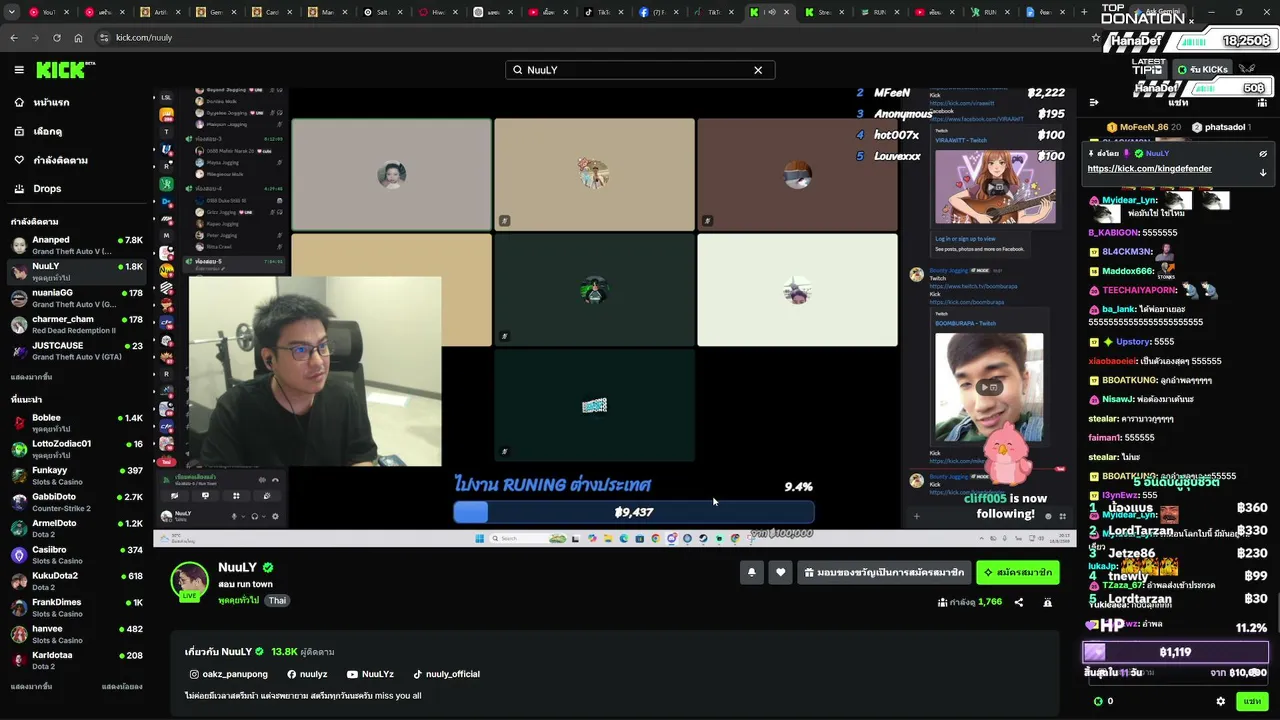Open NuuLYz YouTube link

(370, 674)
